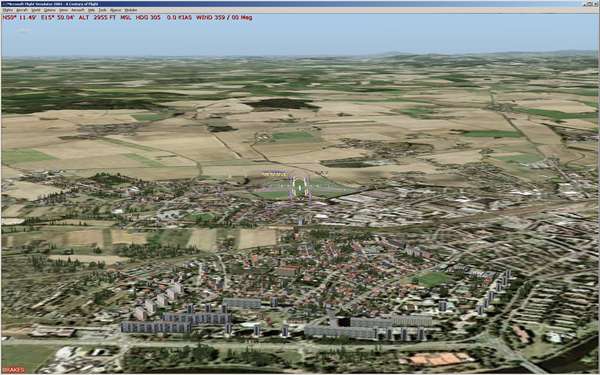This screenshot has width=600, height=375.
Task: Click the latitude readout N50° 11.49'
Action: click(x=20, y=18)
